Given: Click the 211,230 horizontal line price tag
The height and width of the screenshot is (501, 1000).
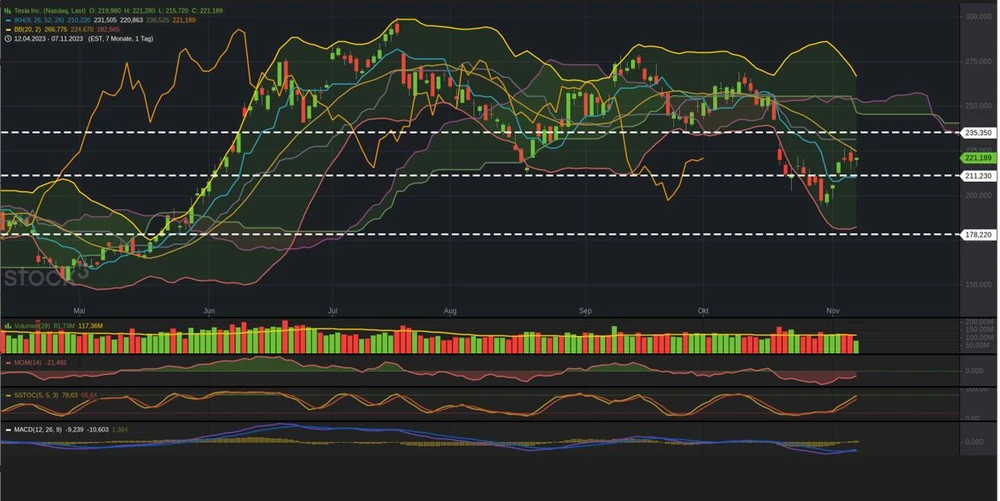Looking at the screenshot, I should coord(978,176).
